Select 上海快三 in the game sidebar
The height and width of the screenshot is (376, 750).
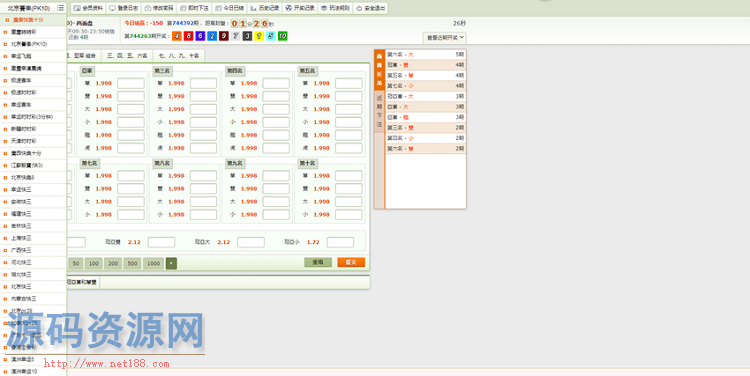[x=33, y=238]
